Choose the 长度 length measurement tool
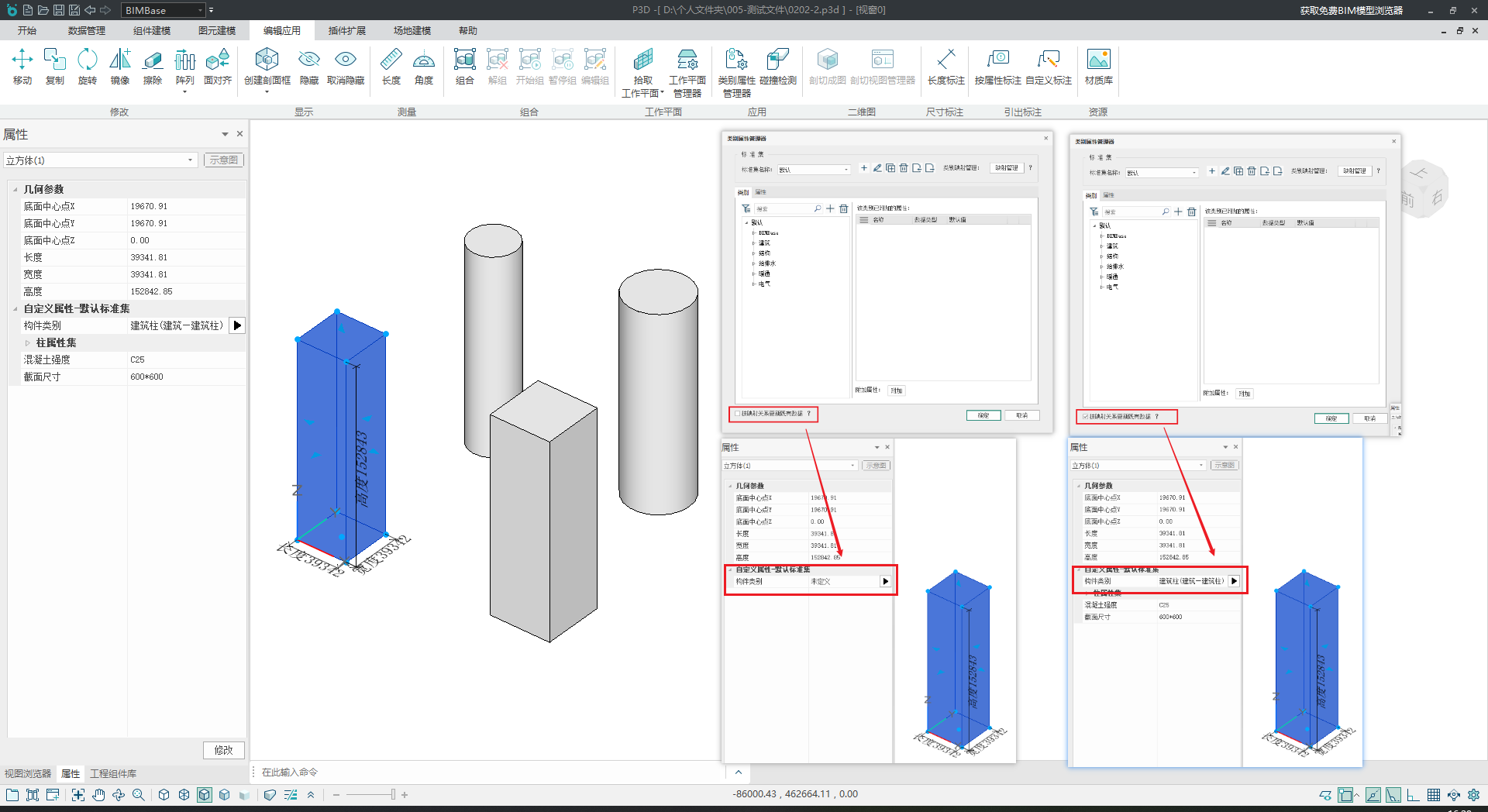 (391, 66)
